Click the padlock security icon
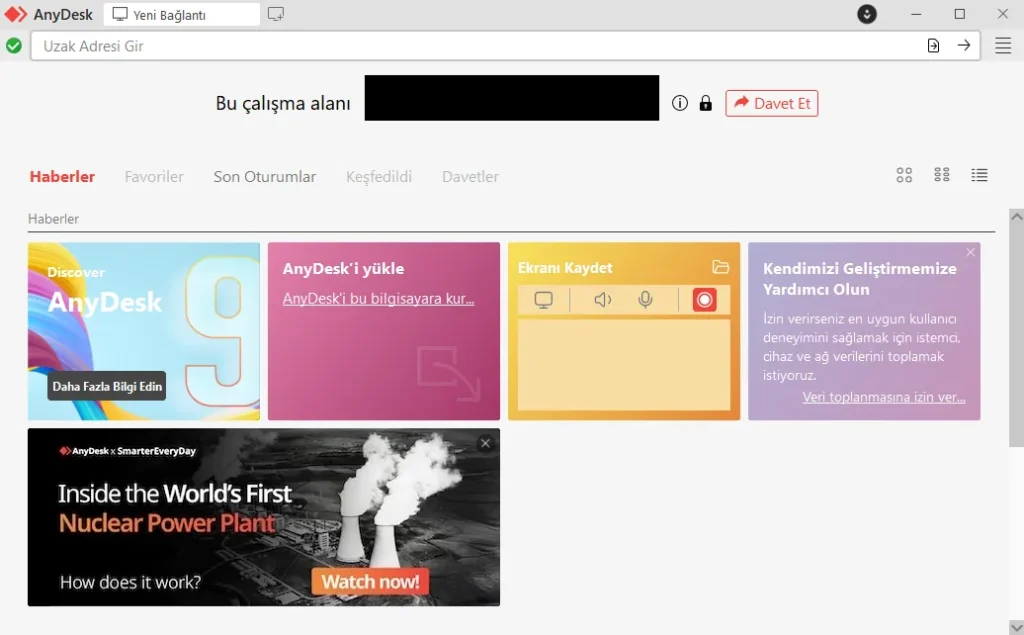The height and width of the screenshot is (635, 1024). pos(706,103)
